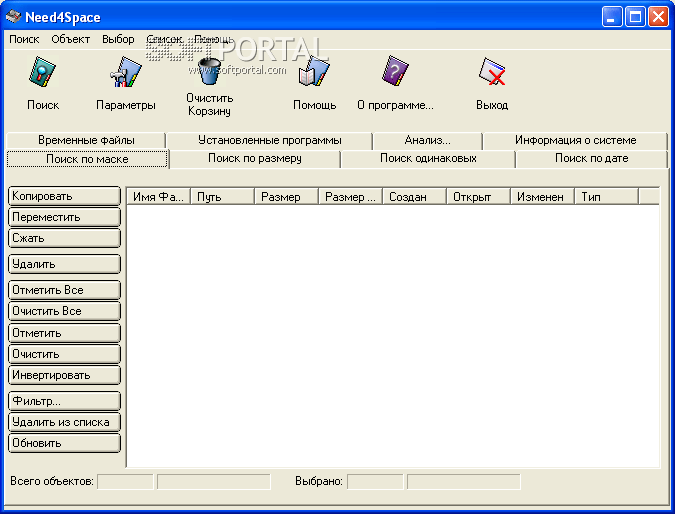Open the Поиск menu
Viewport: 675px width, 514px height.
pyautogui.click(x=24, y=39)
